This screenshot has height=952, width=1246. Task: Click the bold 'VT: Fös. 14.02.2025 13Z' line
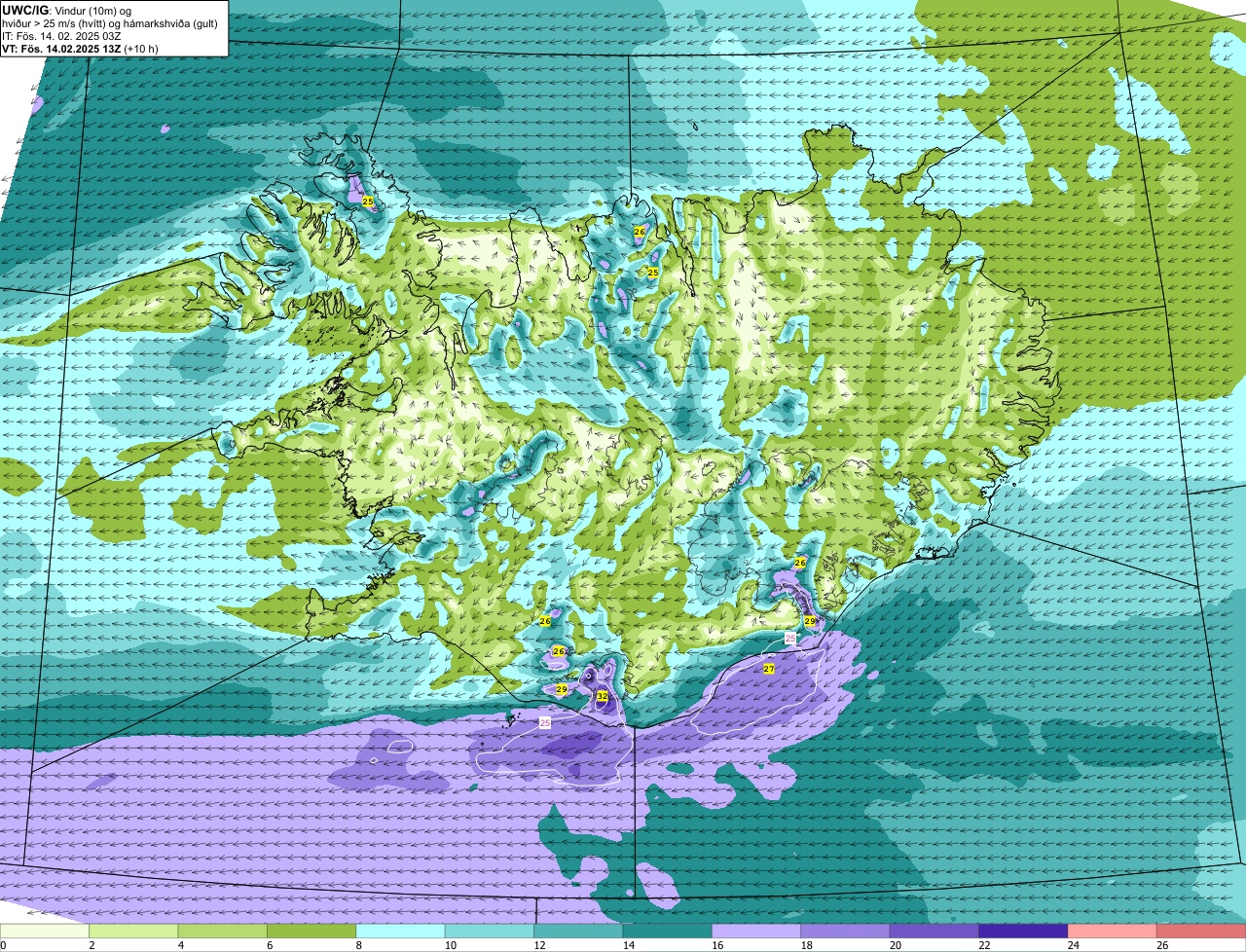click(x=62, y=48)
